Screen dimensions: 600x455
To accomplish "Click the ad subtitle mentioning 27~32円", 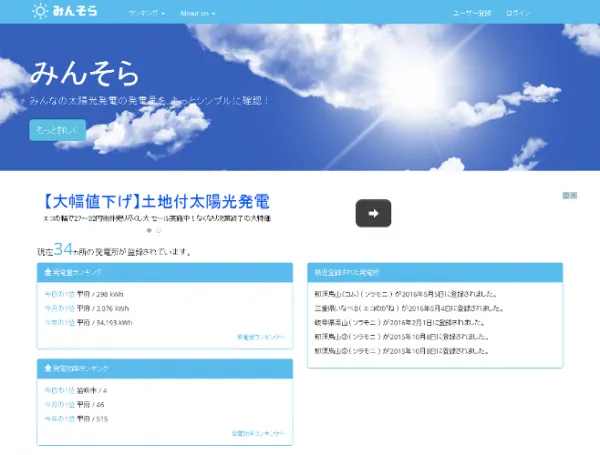I will [157, 219].
